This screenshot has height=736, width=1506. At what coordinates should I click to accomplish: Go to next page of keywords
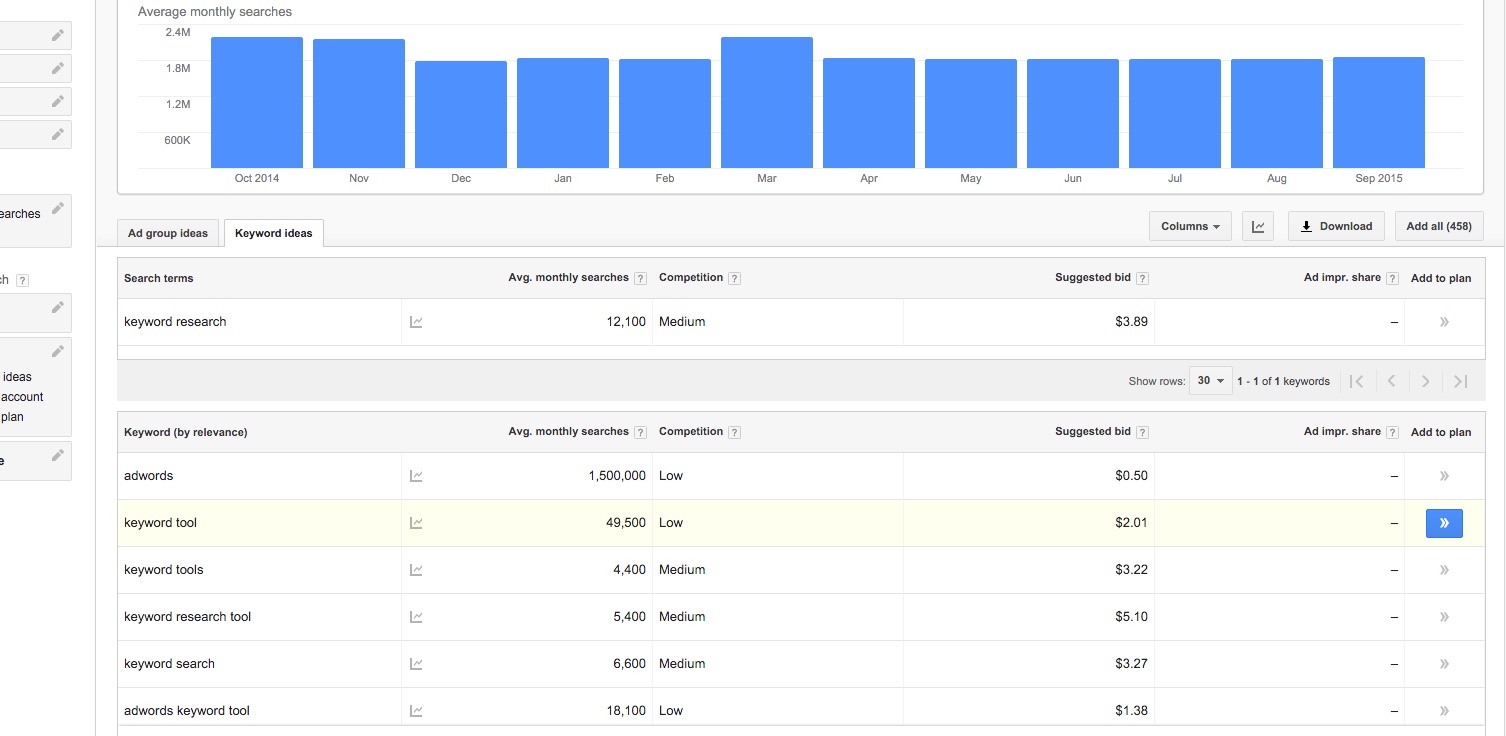coord(1426,381)
